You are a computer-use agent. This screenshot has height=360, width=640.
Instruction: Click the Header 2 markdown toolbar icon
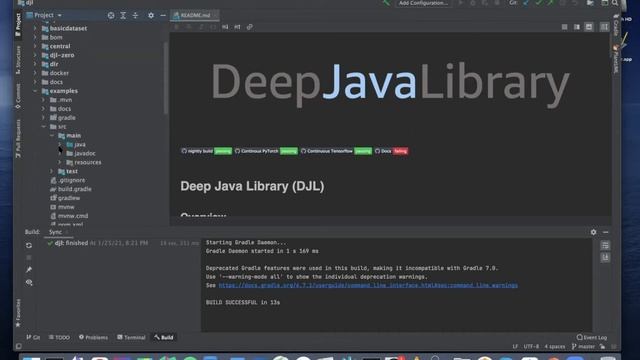point(238,27)
